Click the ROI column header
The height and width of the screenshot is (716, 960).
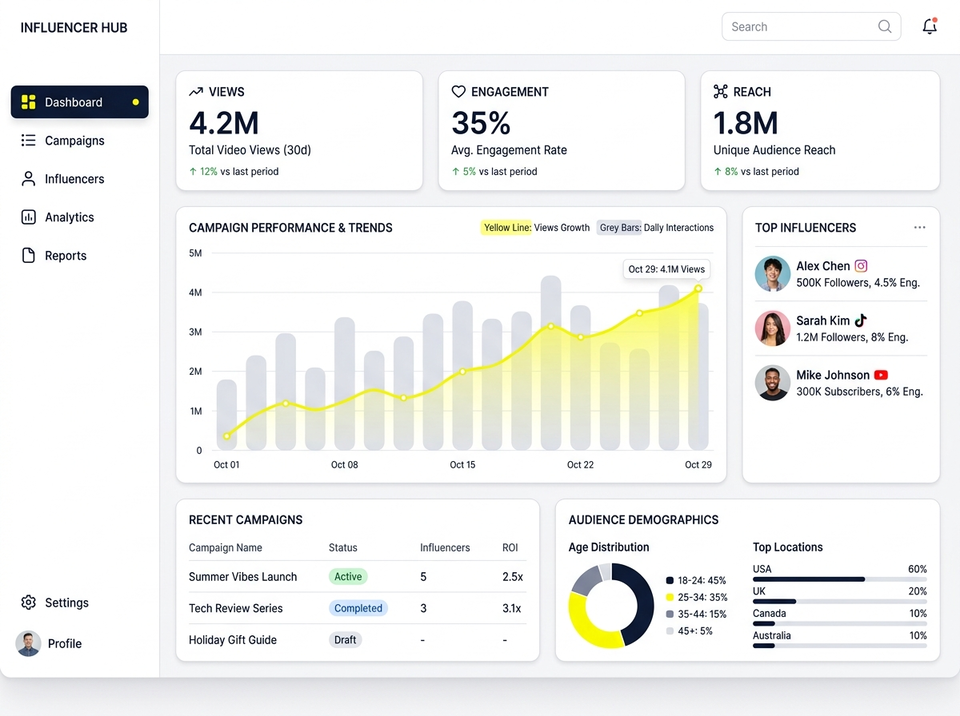coord(510,548)
